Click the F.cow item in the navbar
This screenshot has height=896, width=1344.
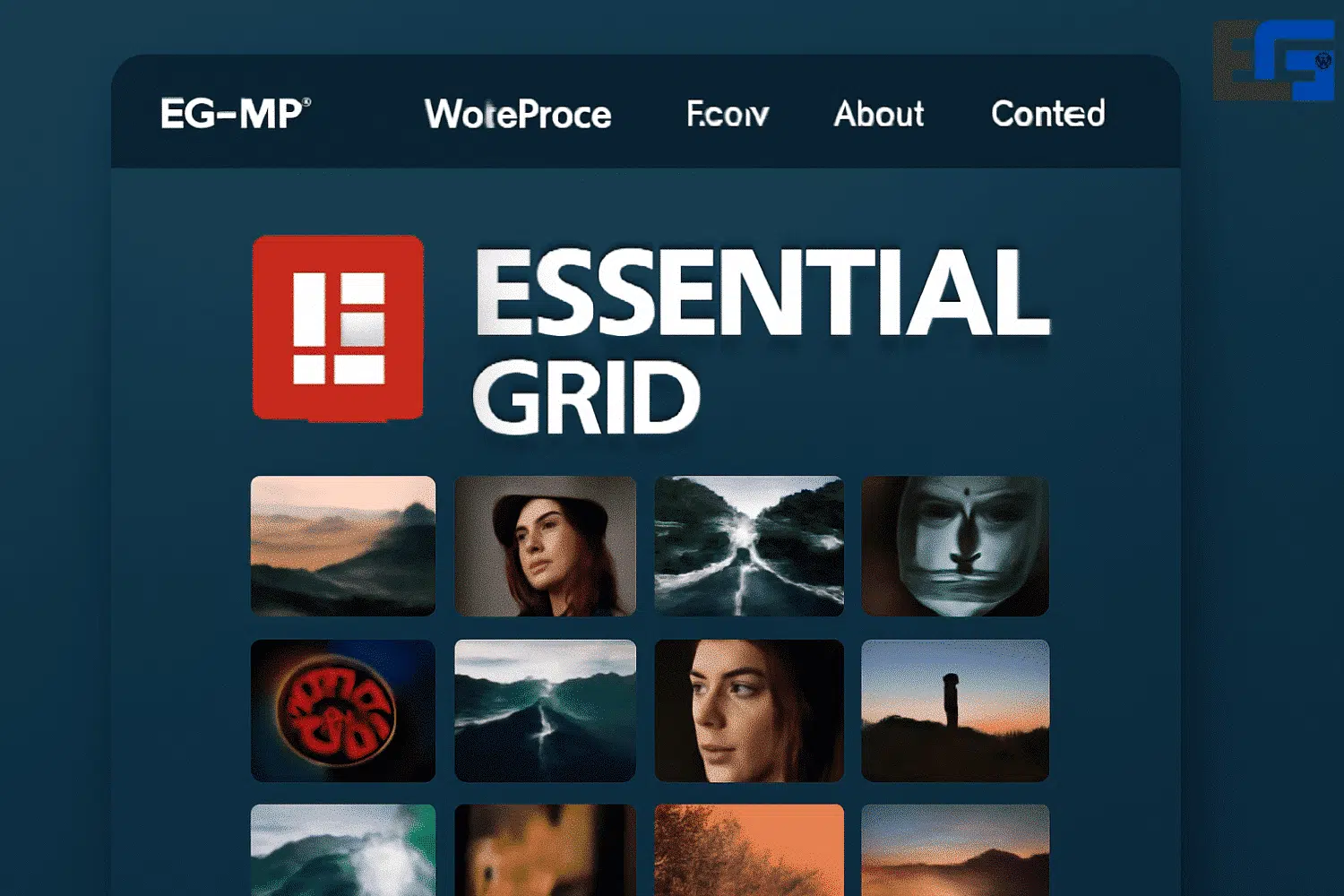(x=728, y=115)
